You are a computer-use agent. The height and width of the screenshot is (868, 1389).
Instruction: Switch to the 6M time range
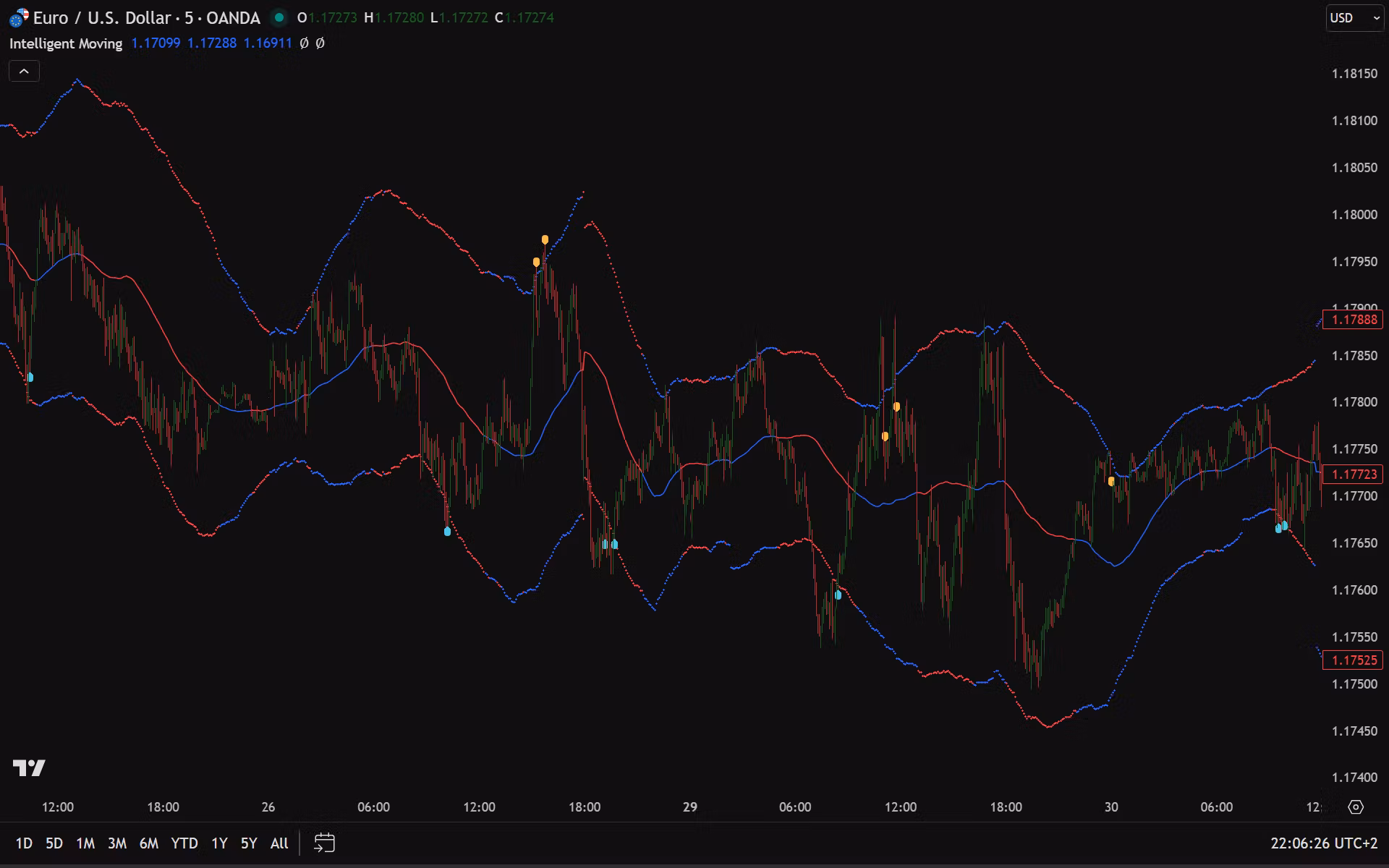click(148, 843)
